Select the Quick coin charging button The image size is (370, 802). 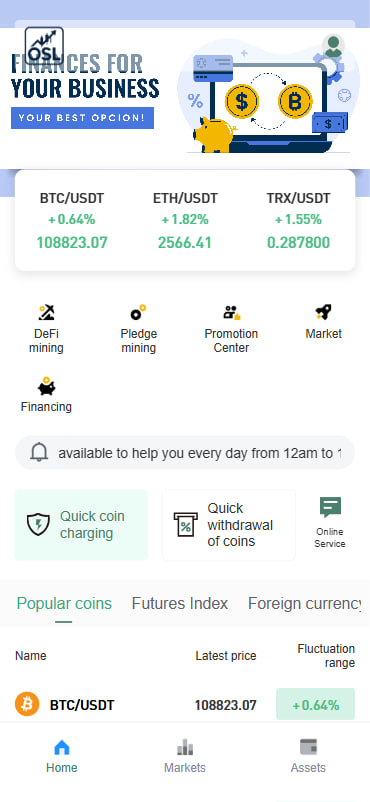coord(81,525)
